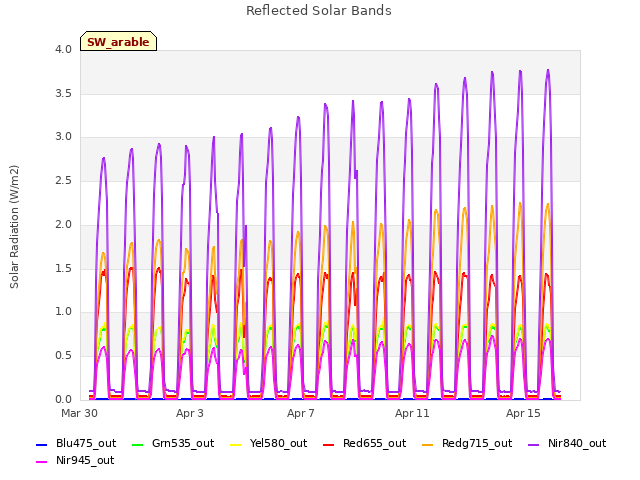Click the orange Redg715_out legend swatch

point(428,444)
